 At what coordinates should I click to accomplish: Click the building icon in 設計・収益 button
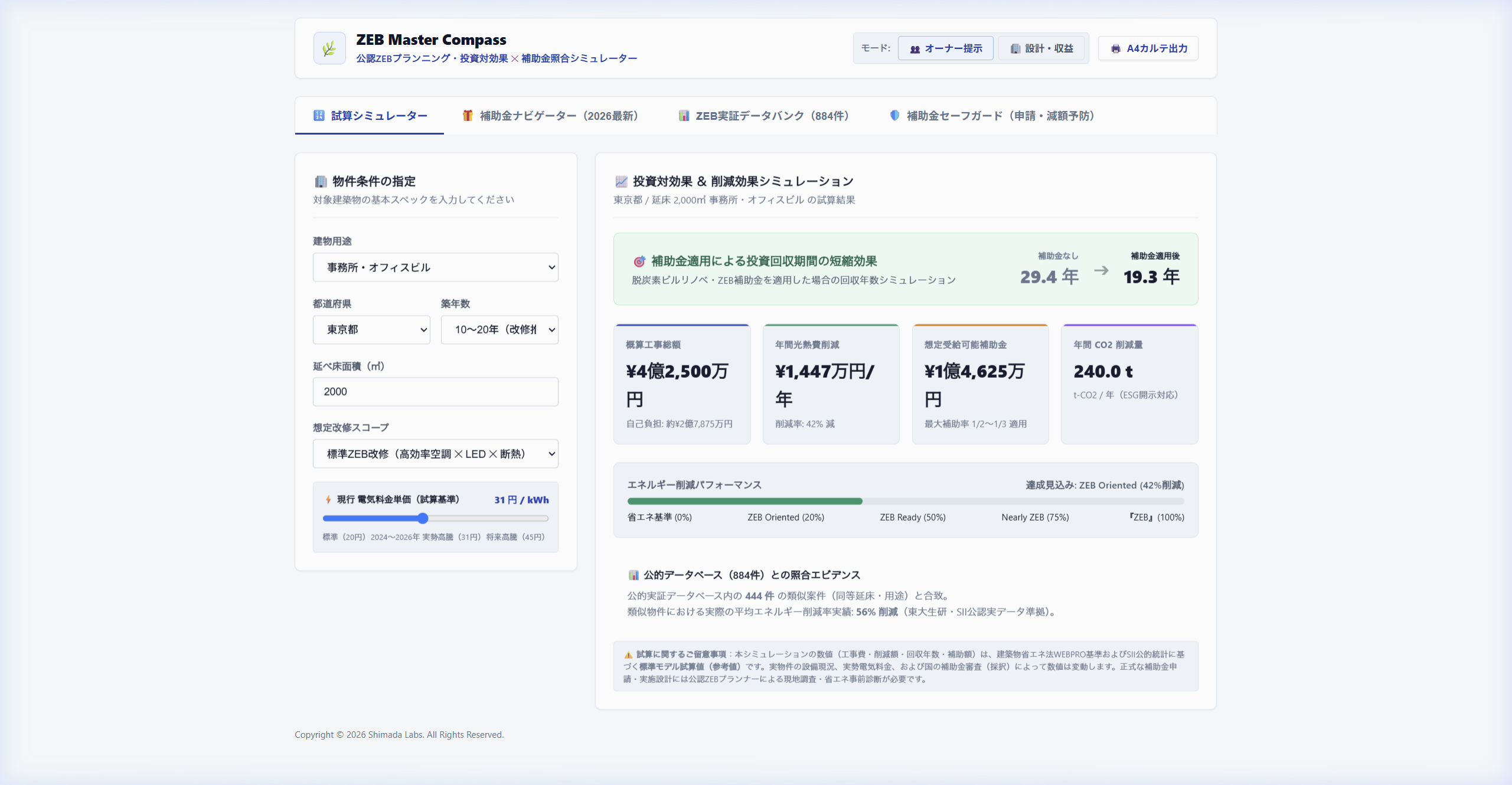point(1015,49)
